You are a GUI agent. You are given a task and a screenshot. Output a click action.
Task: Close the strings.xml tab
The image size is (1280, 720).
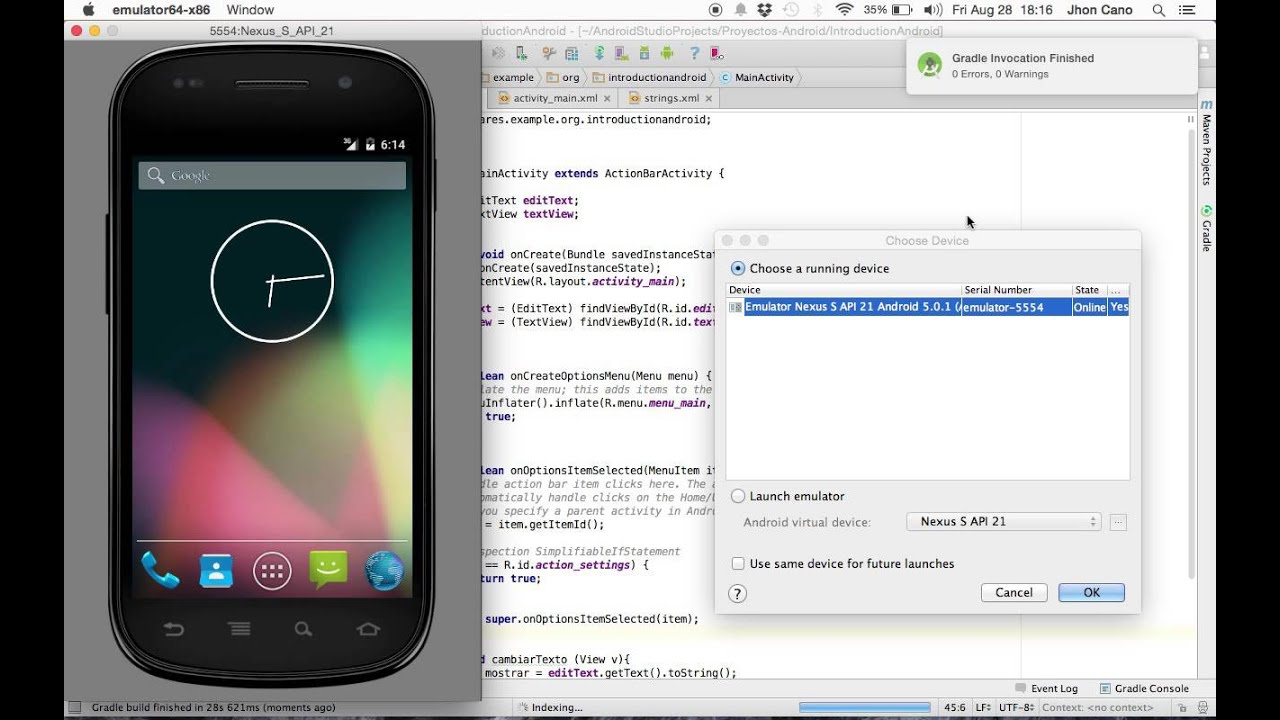(x=710, y=98)
